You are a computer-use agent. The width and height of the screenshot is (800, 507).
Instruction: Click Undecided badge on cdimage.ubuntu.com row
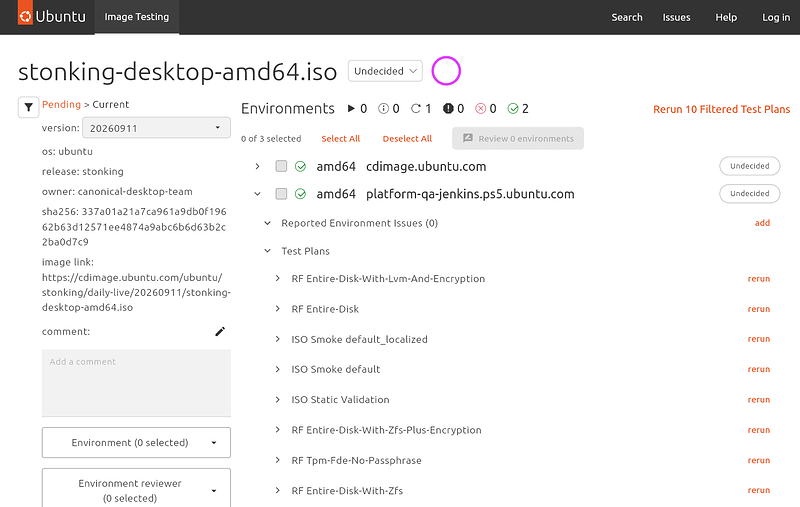click(x=749, y=166)
